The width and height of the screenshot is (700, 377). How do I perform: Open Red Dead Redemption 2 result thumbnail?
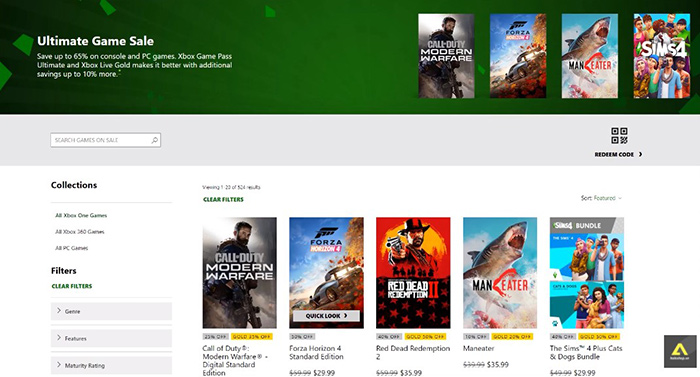click(x=413, y=273)
